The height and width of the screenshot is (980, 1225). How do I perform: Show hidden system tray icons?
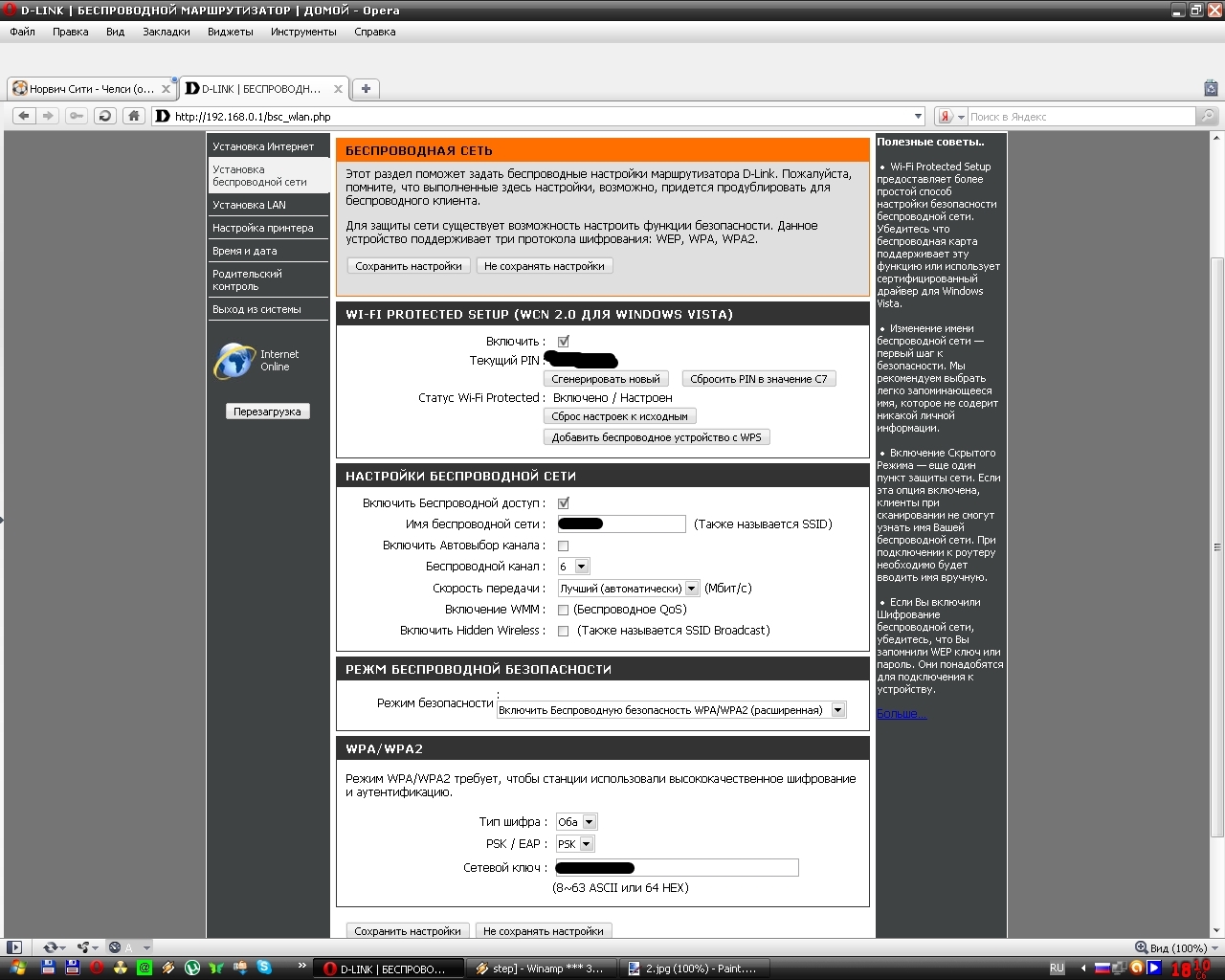pos(1082,969)
